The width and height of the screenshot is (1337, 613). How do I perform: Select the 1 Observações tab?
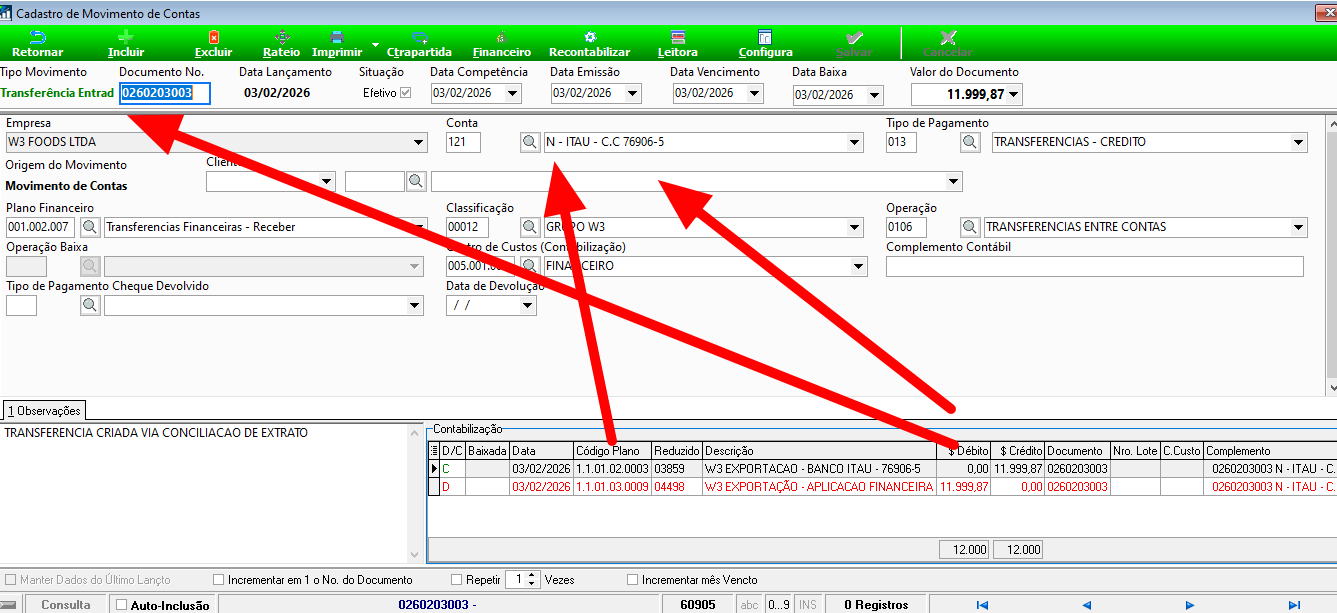pyautogui.click(x=45, y=411)
